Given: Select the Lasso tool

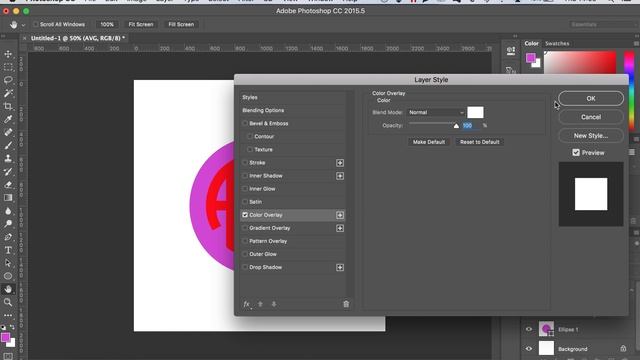Looking at the screenshot, I should coord(8,80).
